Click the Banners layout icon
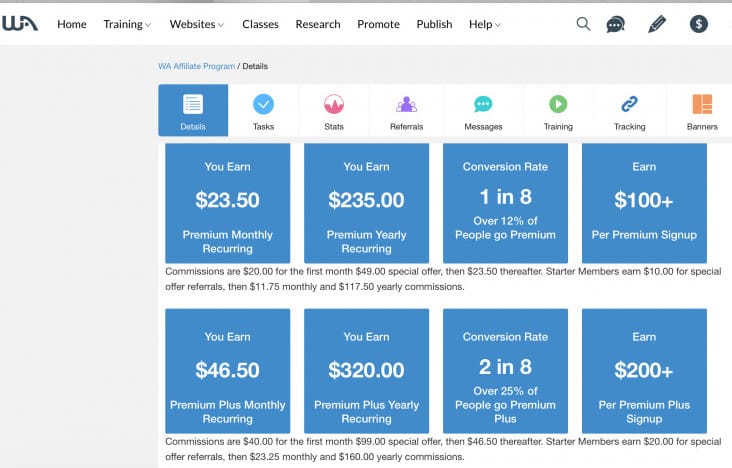 [702, 104]
